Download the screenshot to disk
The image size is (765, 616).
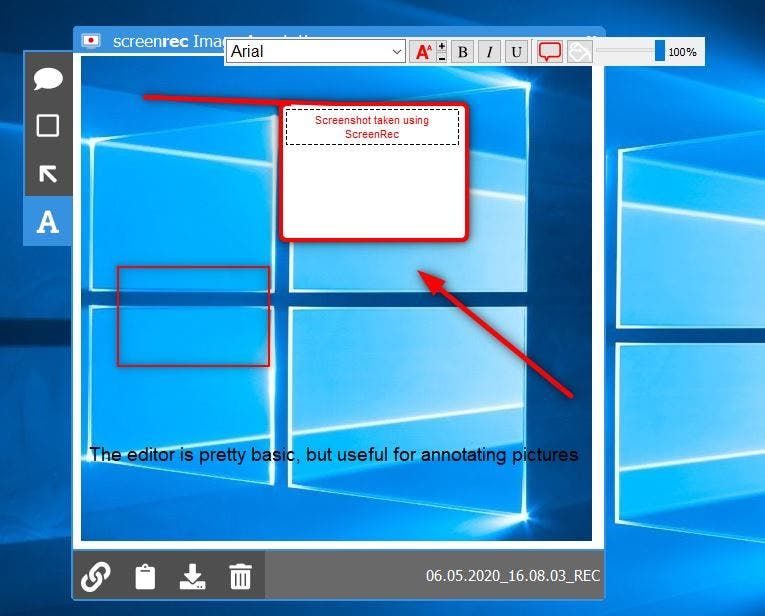[193, 576]
